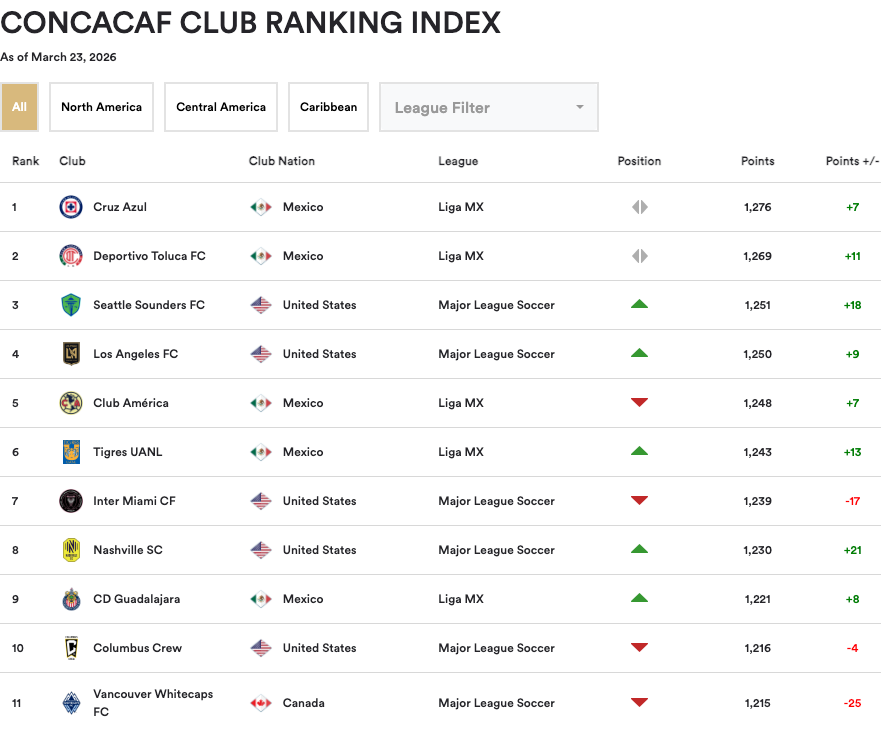This screenshot has height=733, width=881.
Task: Click the Nashville SC logo
Action: tap(70, 550)
